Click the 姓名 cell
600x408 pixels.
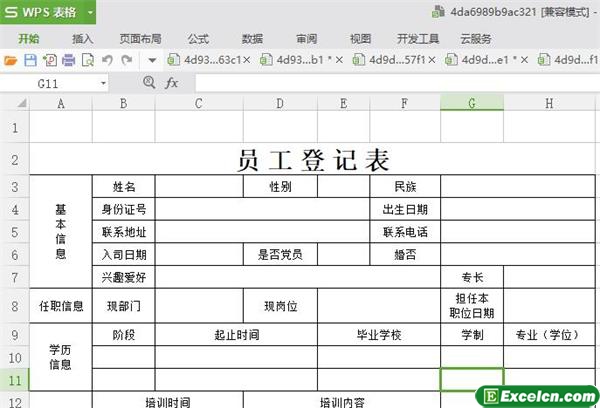click(x=124, y=187)
